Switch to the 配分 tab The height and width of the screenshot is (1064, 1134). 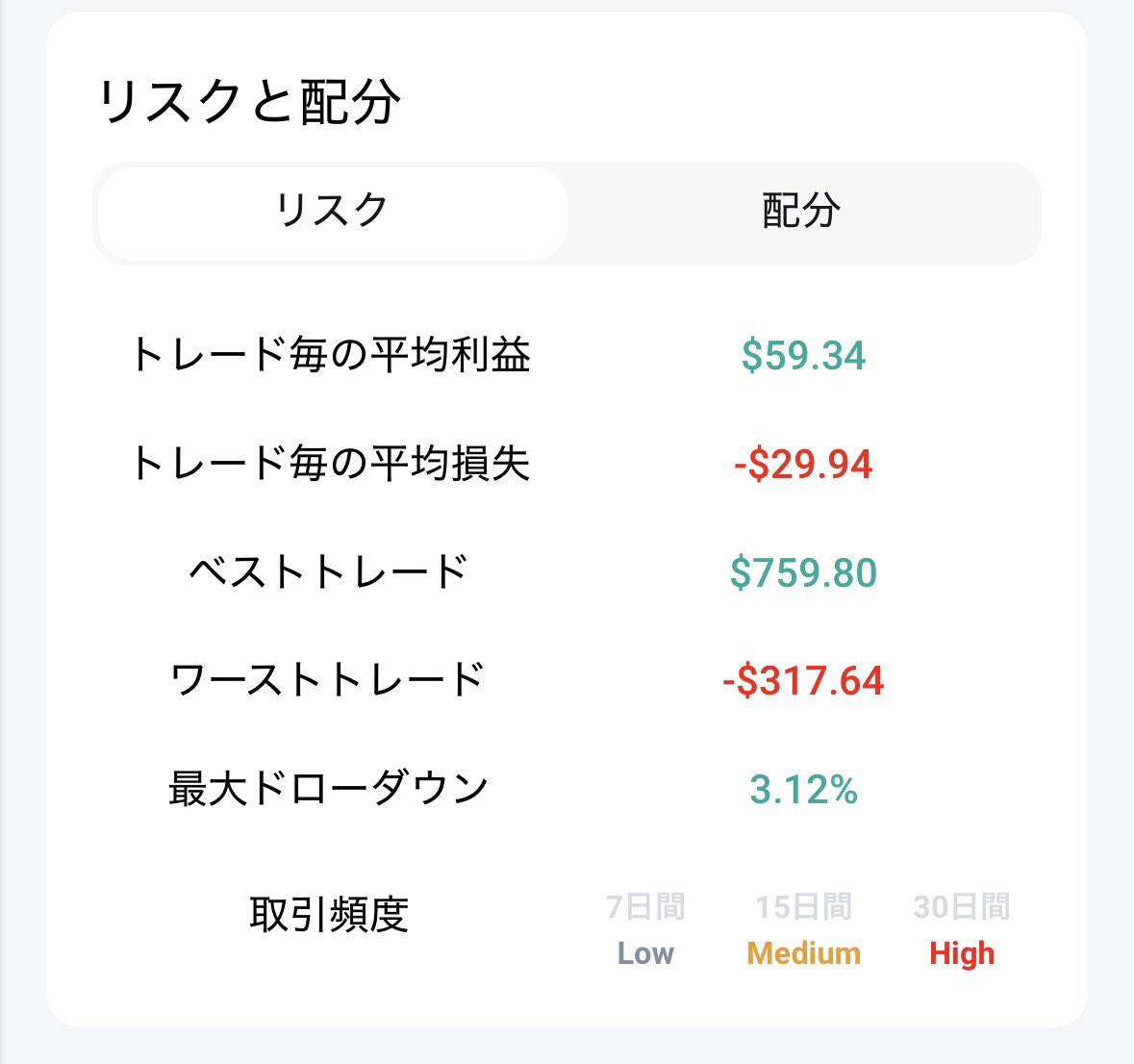tap(801, 213)
